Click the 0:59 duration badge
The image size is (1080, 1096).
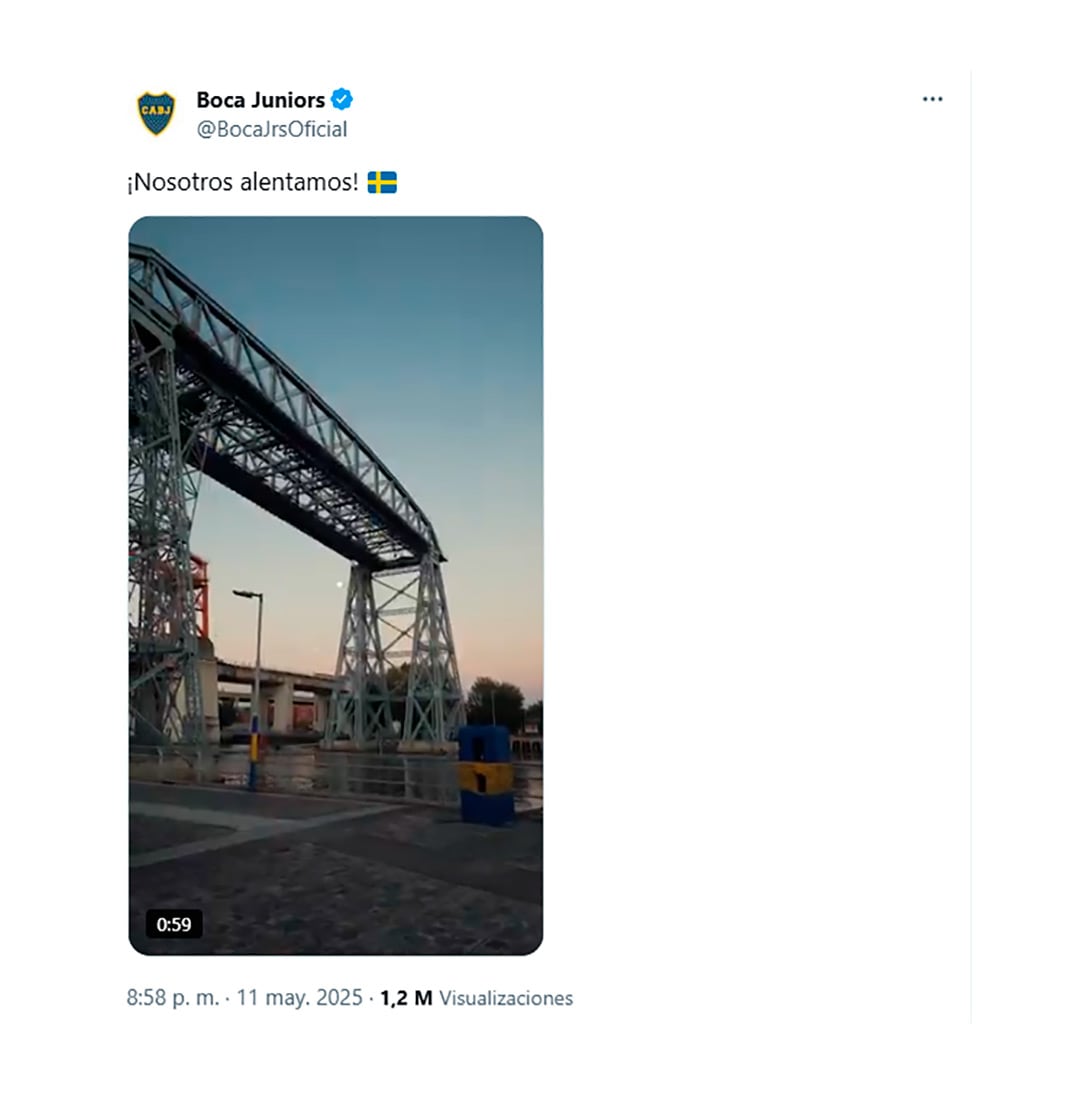point(174,924)
